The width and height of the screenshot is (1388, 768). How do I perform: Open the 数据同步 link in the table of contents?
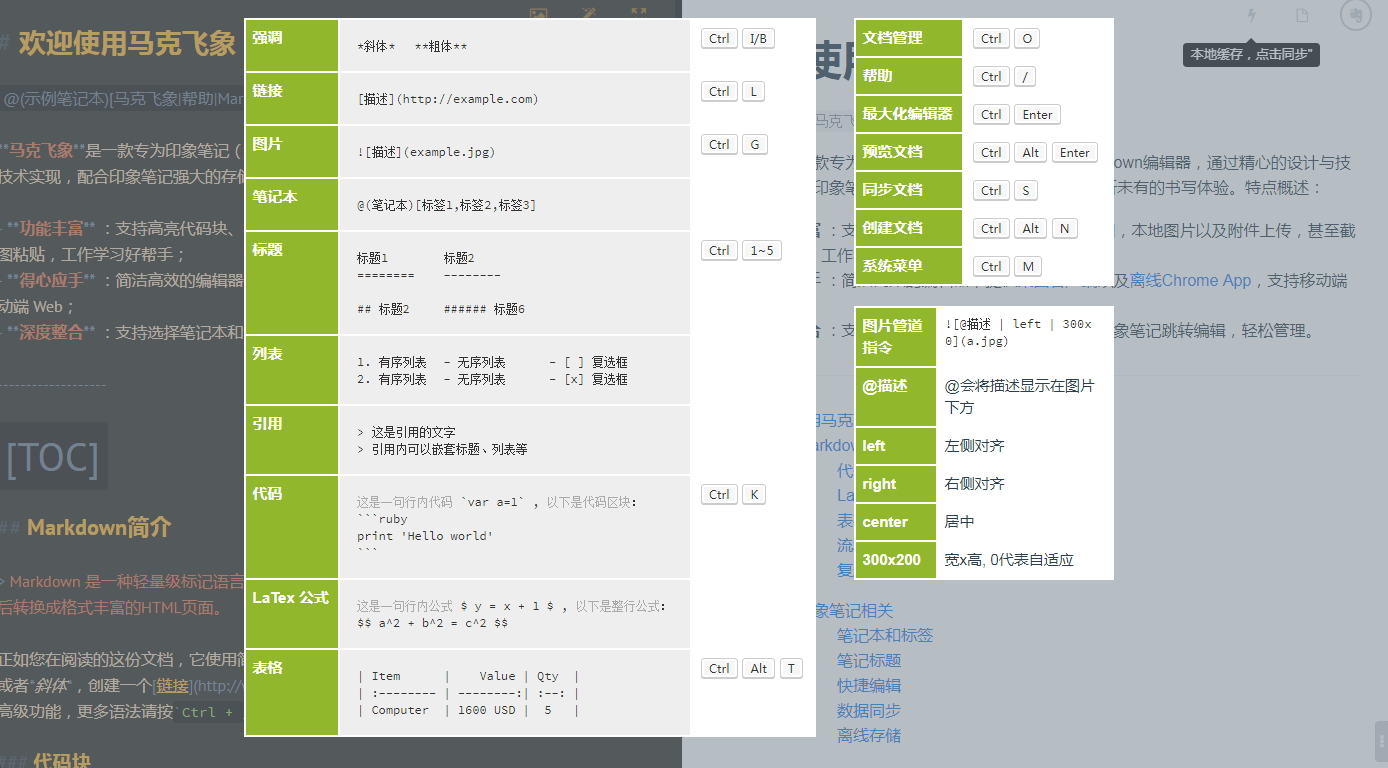(869, 710)
